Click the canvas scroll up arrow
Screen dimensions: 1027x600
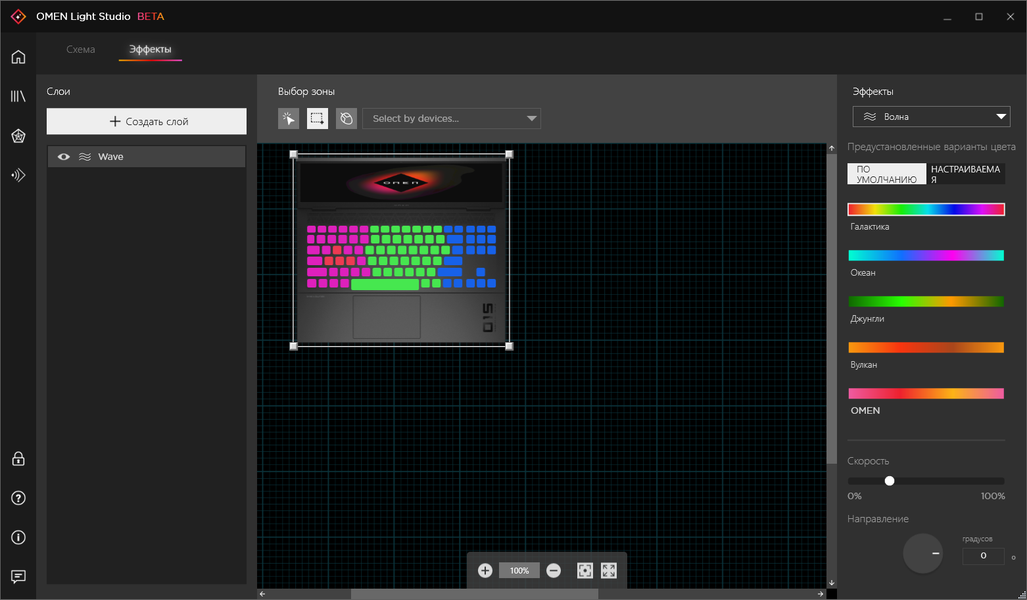point(832,149)
